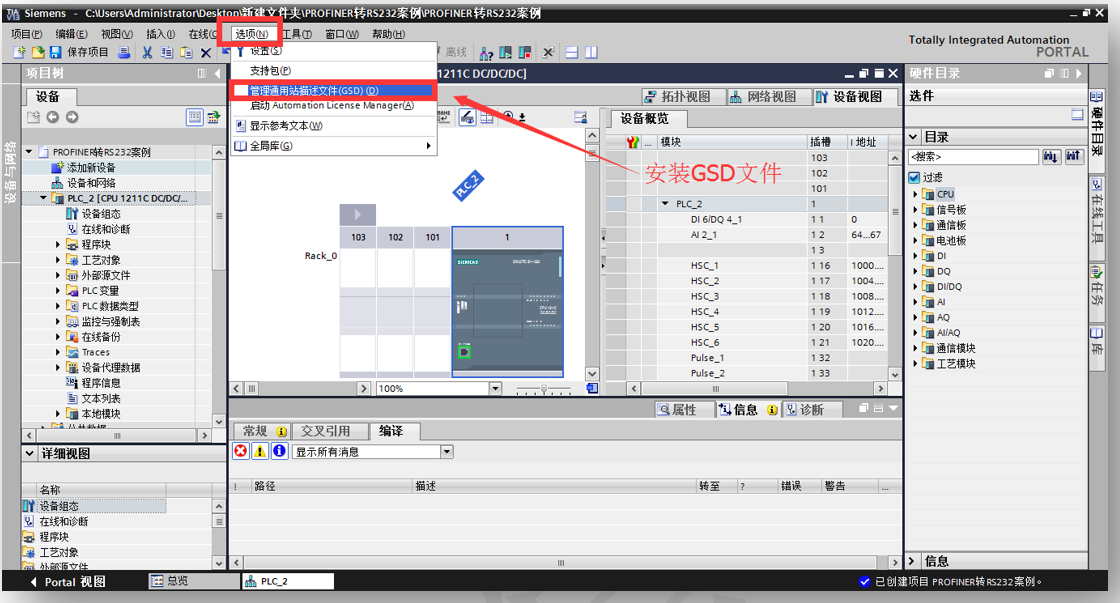
Task: Open the zoom percentage dropdown
Action: tap(495, 388)
